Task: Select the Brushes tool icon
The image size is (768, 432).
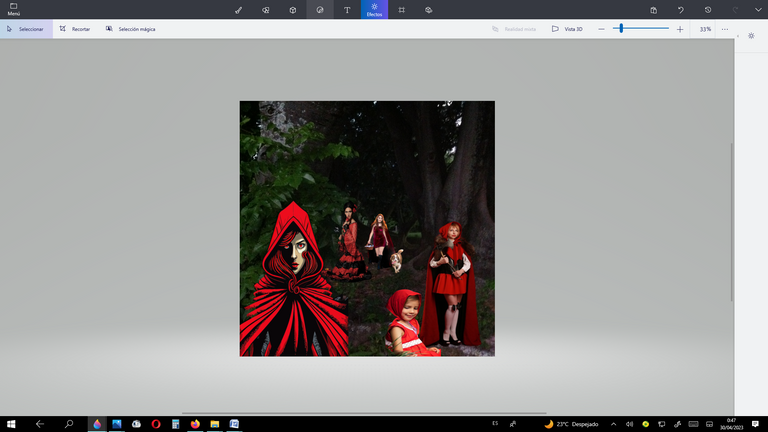Action: pyautogui.click(x=239, y=10)
